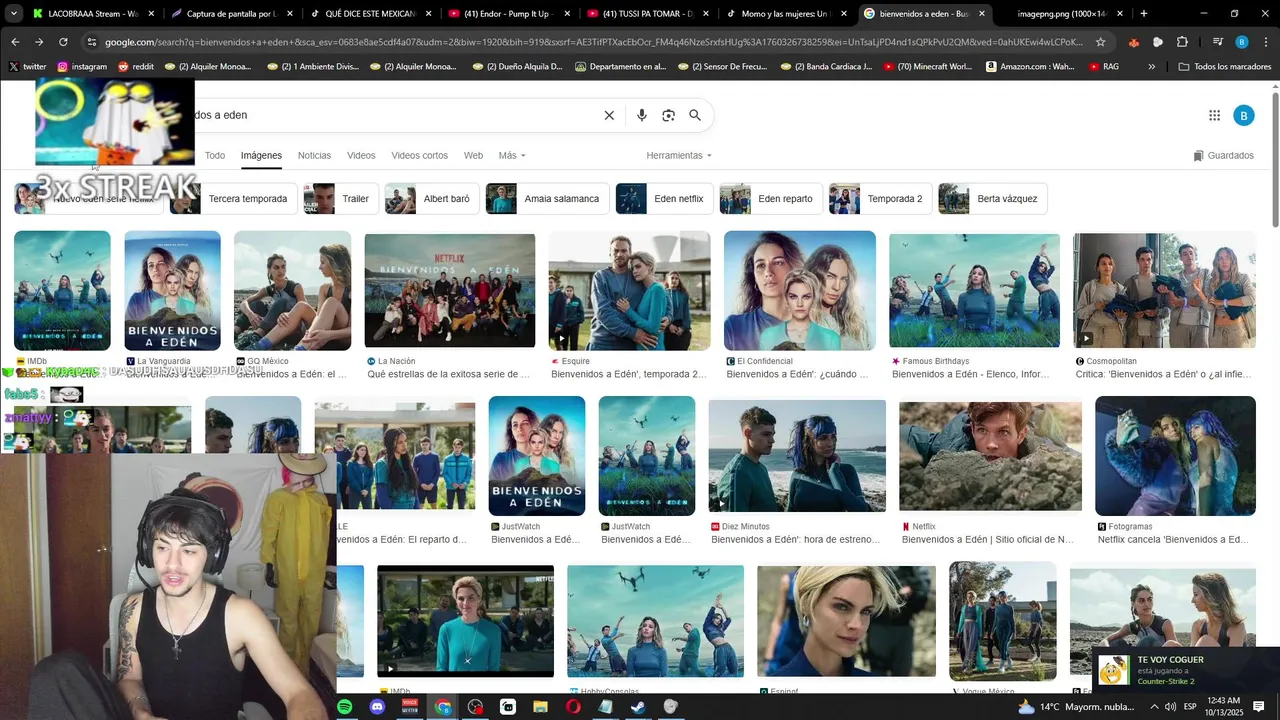Open the twitter bookmark
Image resolution: width=1280 pixels, height=720 pixels.
point(27,66)
